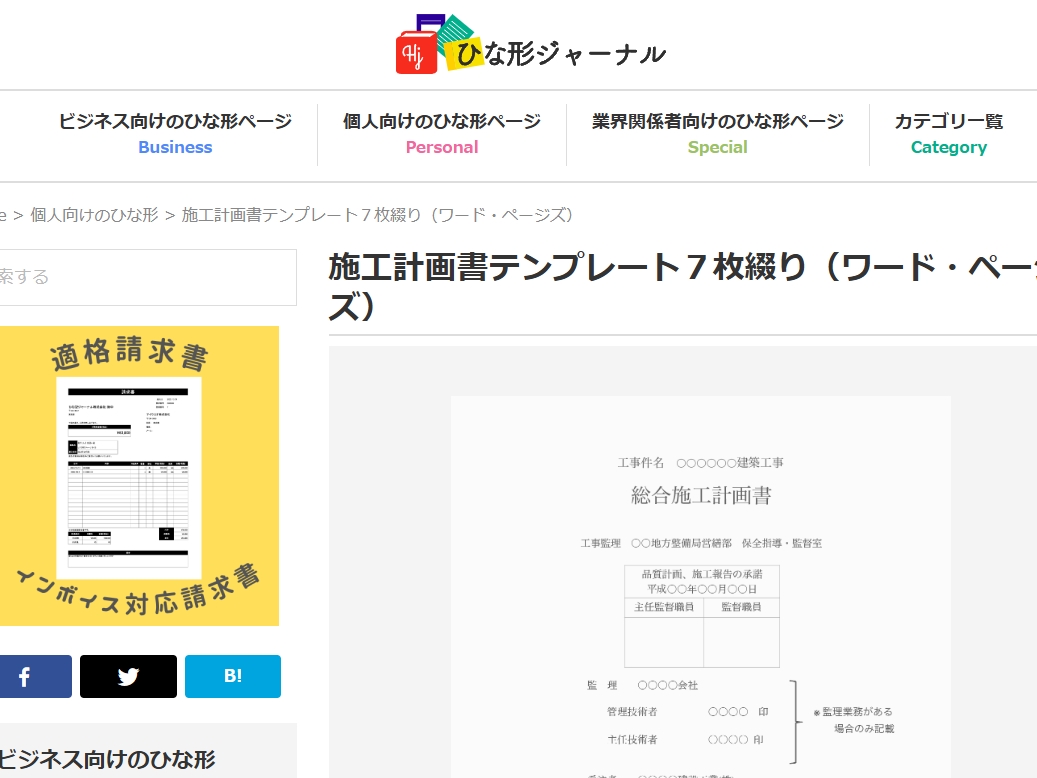Open the ビジネス向けのひな形ページ menu

175,120
